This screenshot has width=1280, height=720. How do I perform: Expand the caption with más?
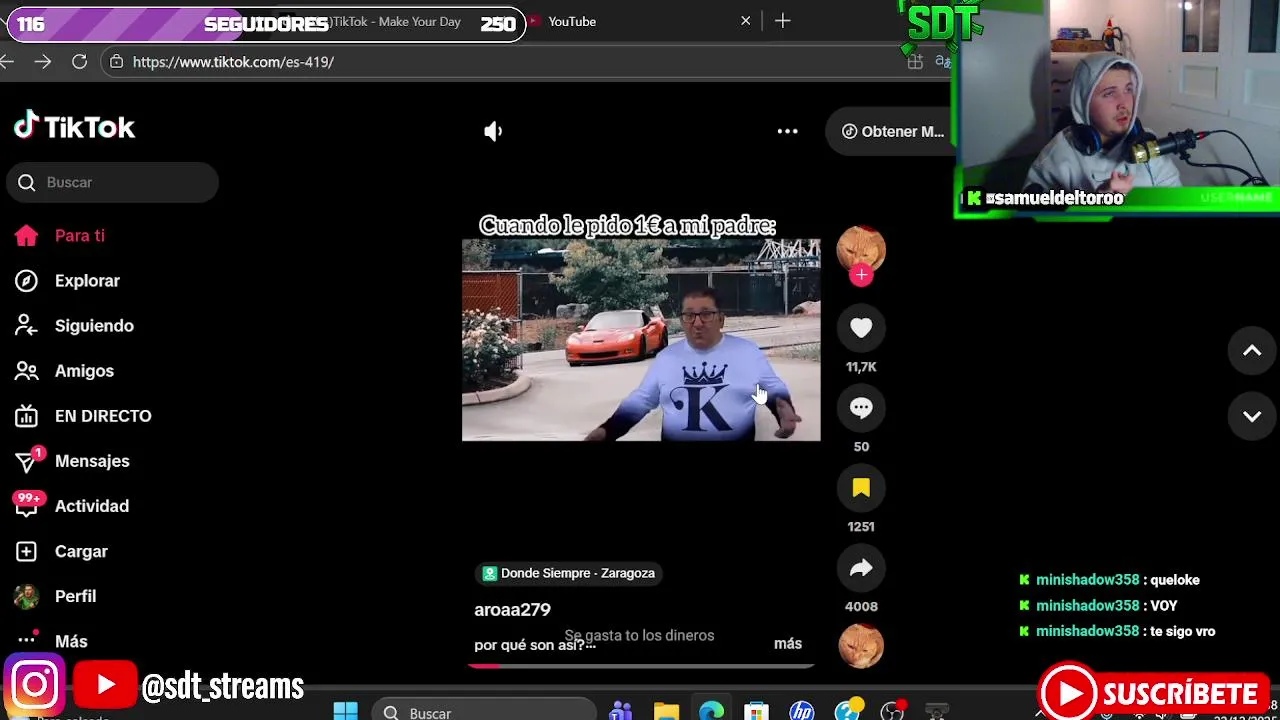click(x=788, y=643)
